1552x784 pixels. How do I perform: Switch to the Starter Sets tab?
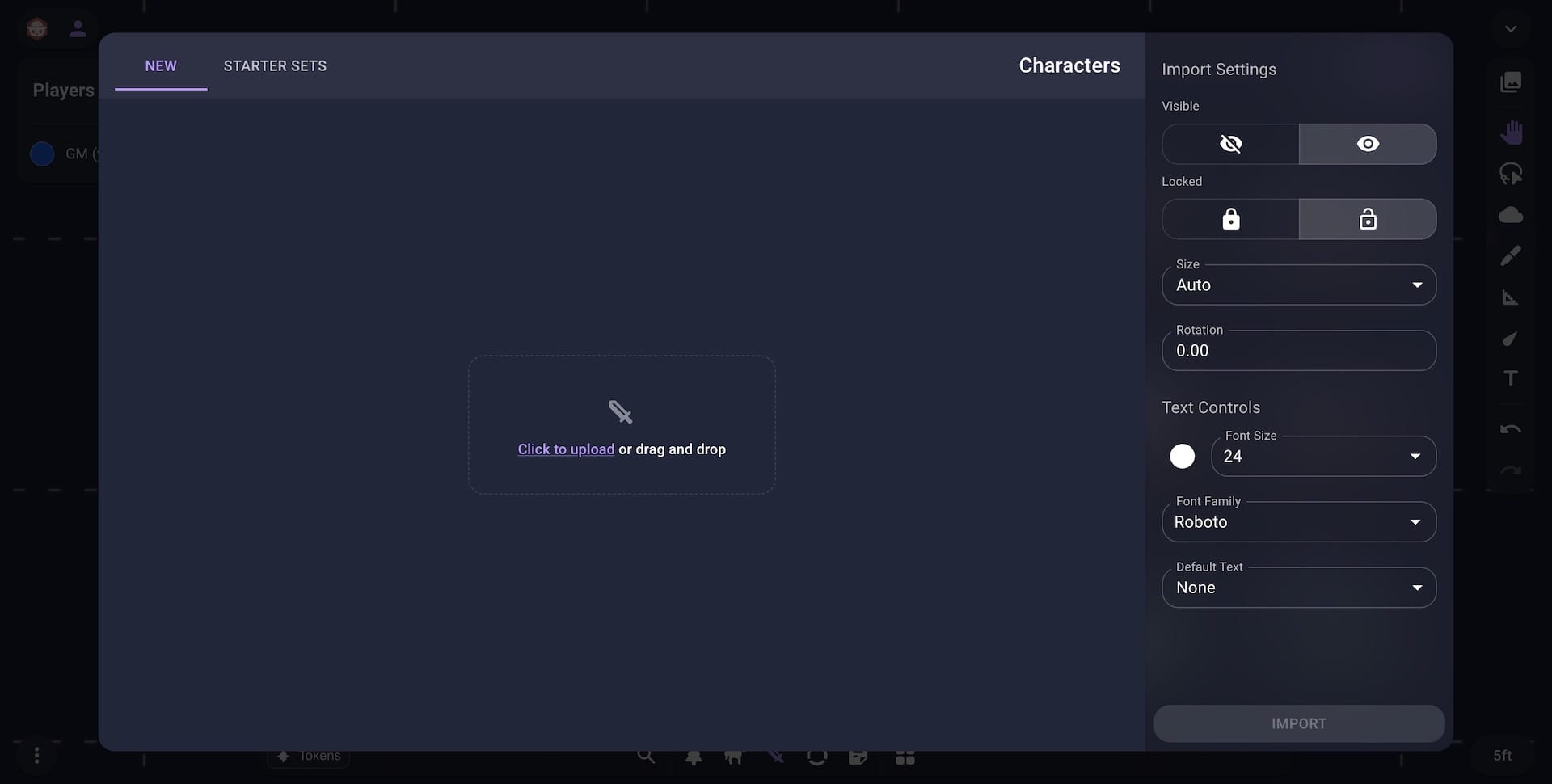[275, 65]
